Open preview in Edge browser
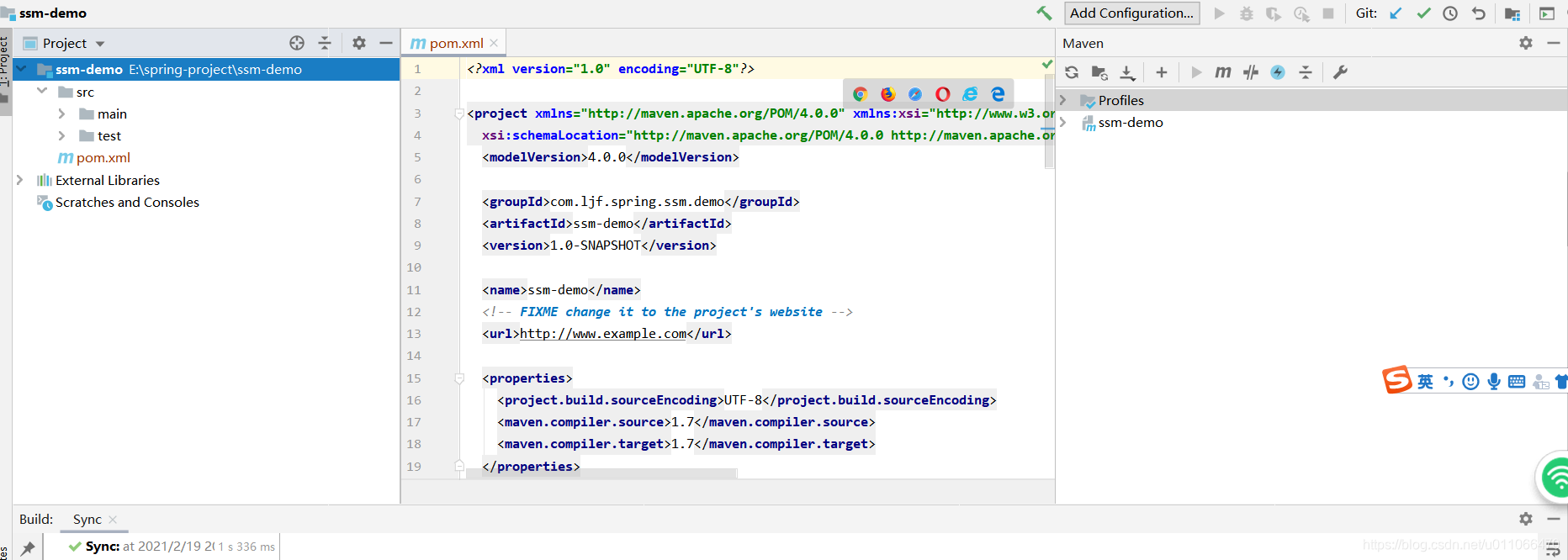Viewport: 1568px width, 560px height. coord(998,94)
